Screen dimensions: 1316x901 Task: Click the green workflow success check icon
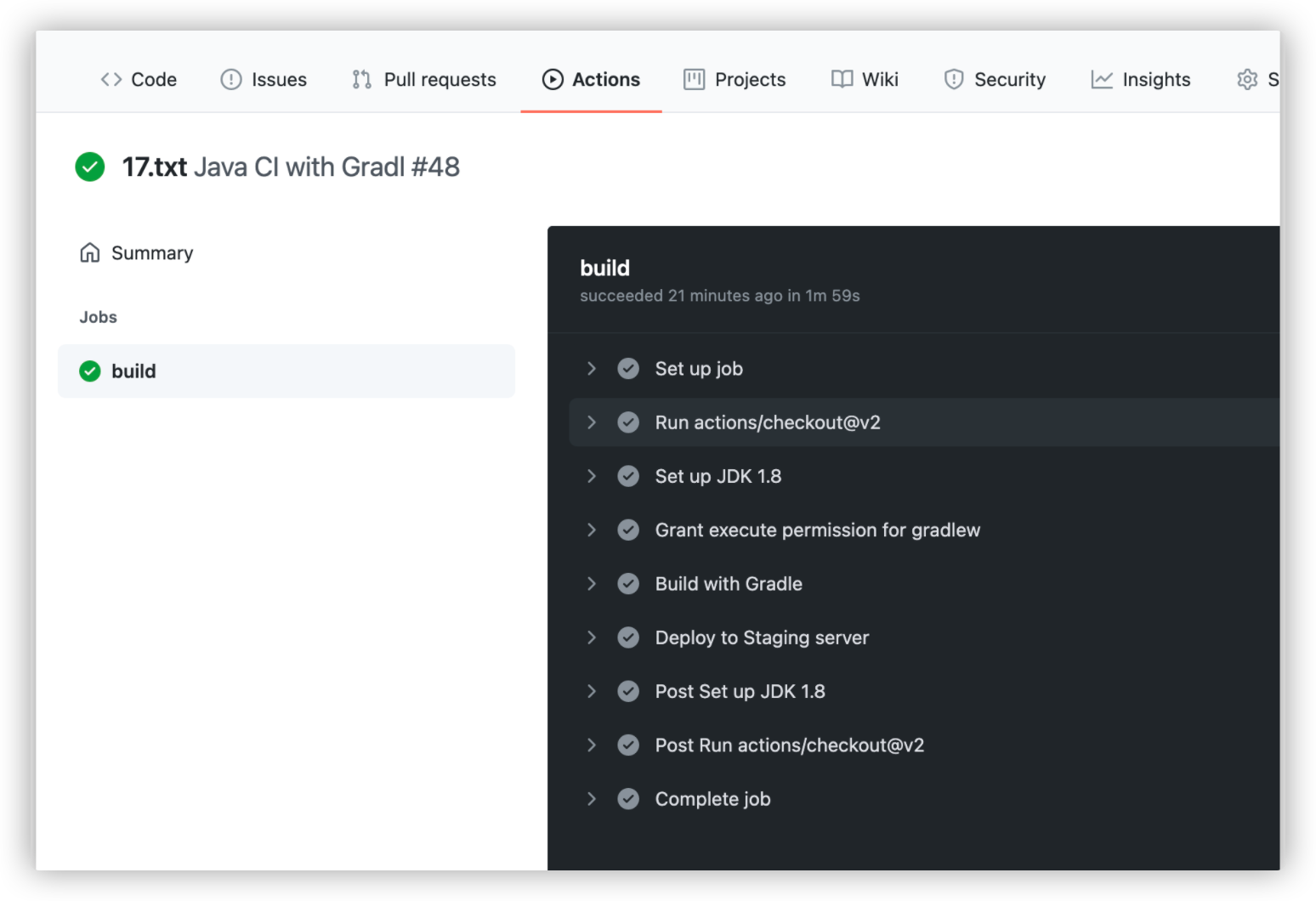coord(90,167)
